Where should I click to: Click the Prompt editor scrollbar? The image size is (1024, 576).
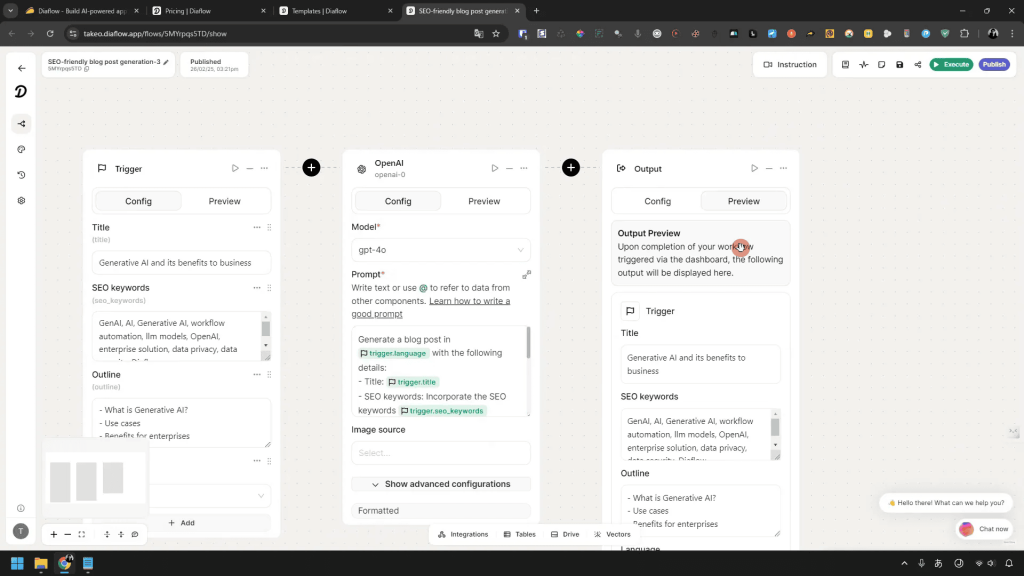pyautogui.click(x=528, y=343)
